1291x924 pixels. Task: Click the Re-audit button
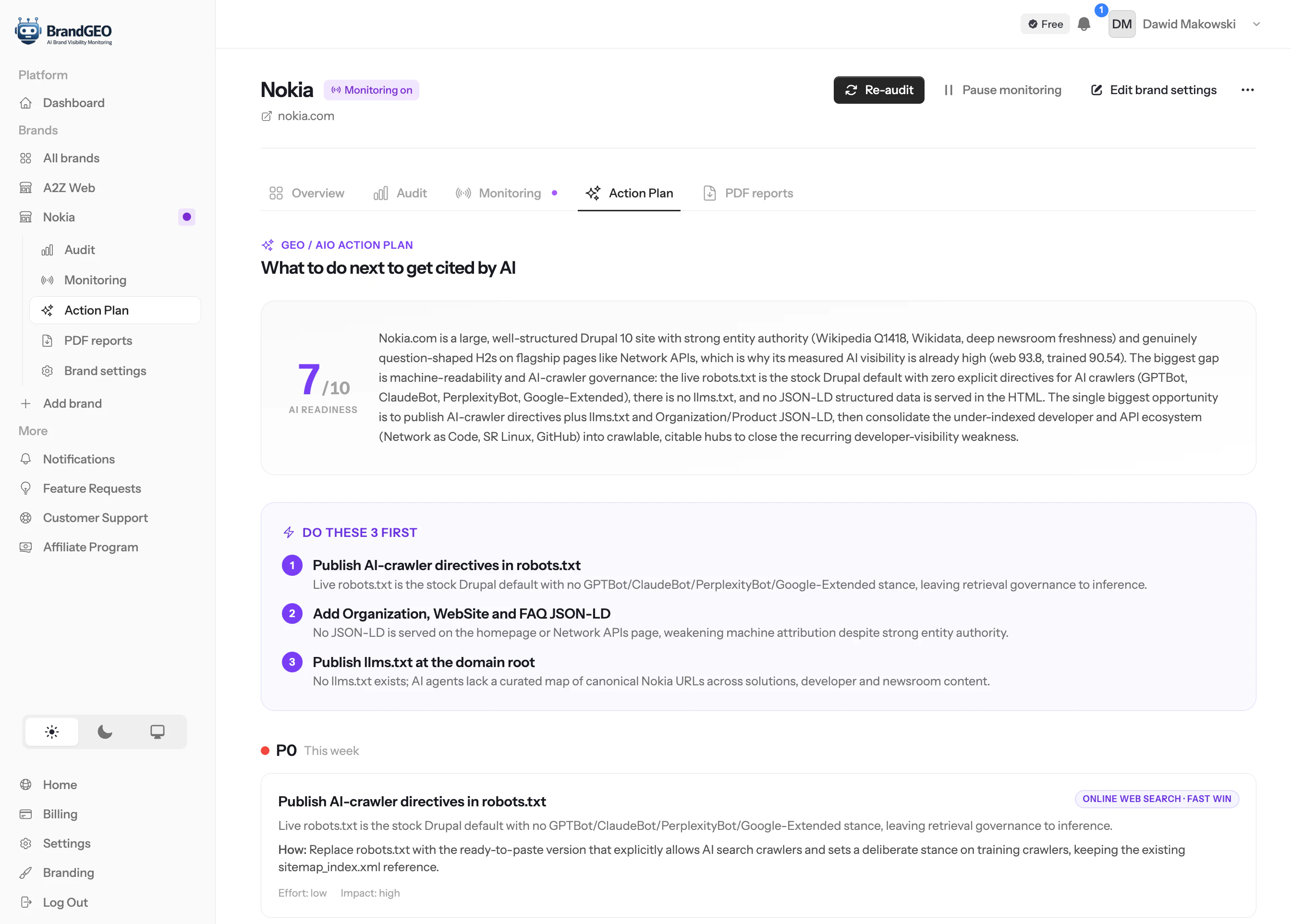pyautogui.click(x=878, y=90)
